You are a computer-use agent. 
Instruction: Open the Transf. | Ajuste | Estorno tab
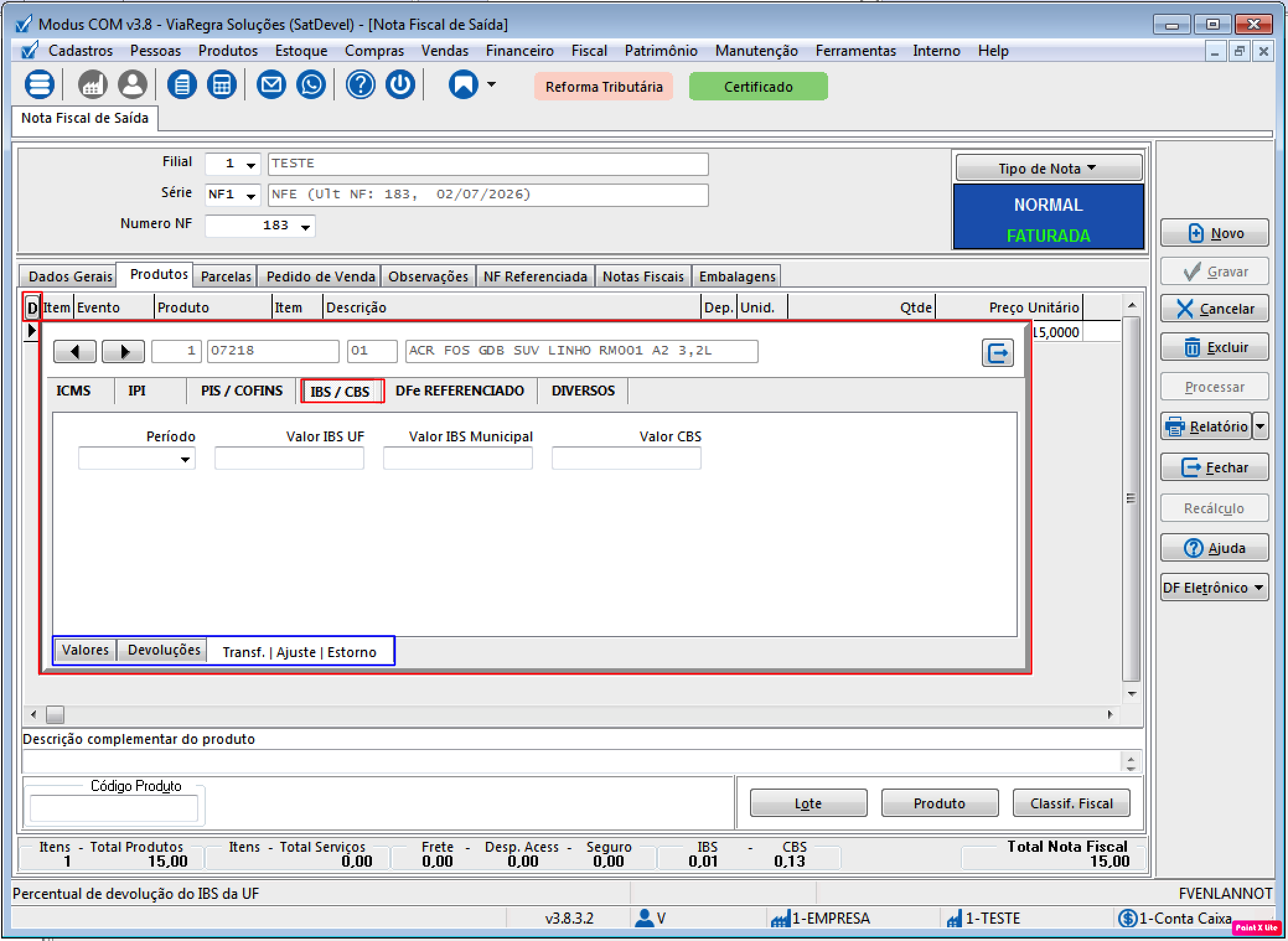click(x=299, y=652)
